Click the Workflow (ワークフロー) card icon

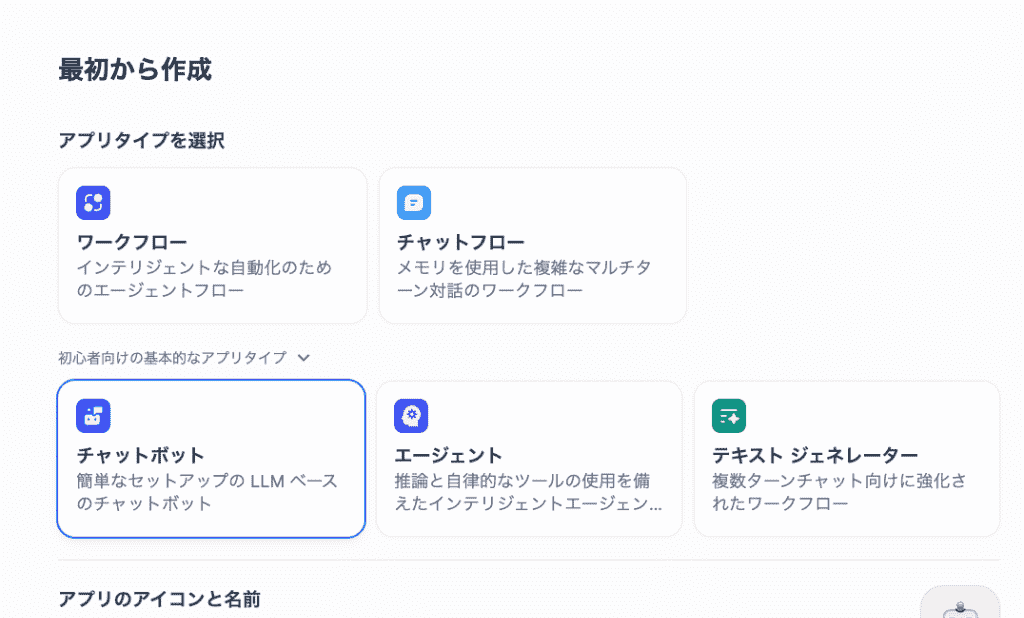click(x=93, y=203)
